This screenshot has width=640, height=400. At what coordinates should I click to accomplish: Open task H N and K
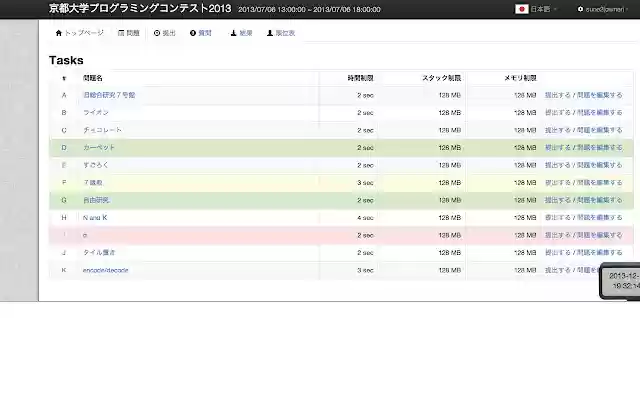click(95, 218)
